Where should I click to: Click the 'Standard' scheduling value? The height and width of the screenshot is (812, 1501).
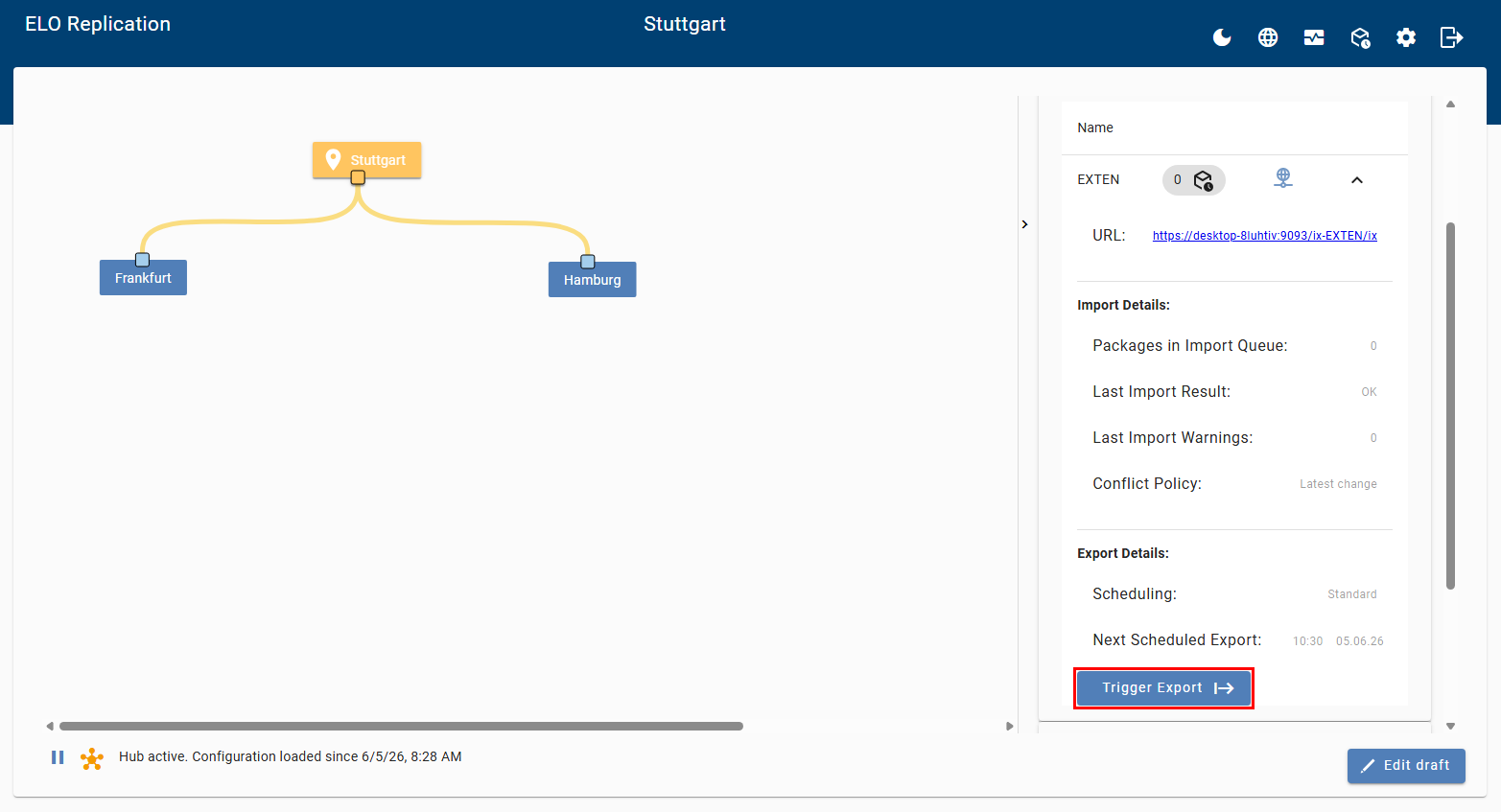1352,594
